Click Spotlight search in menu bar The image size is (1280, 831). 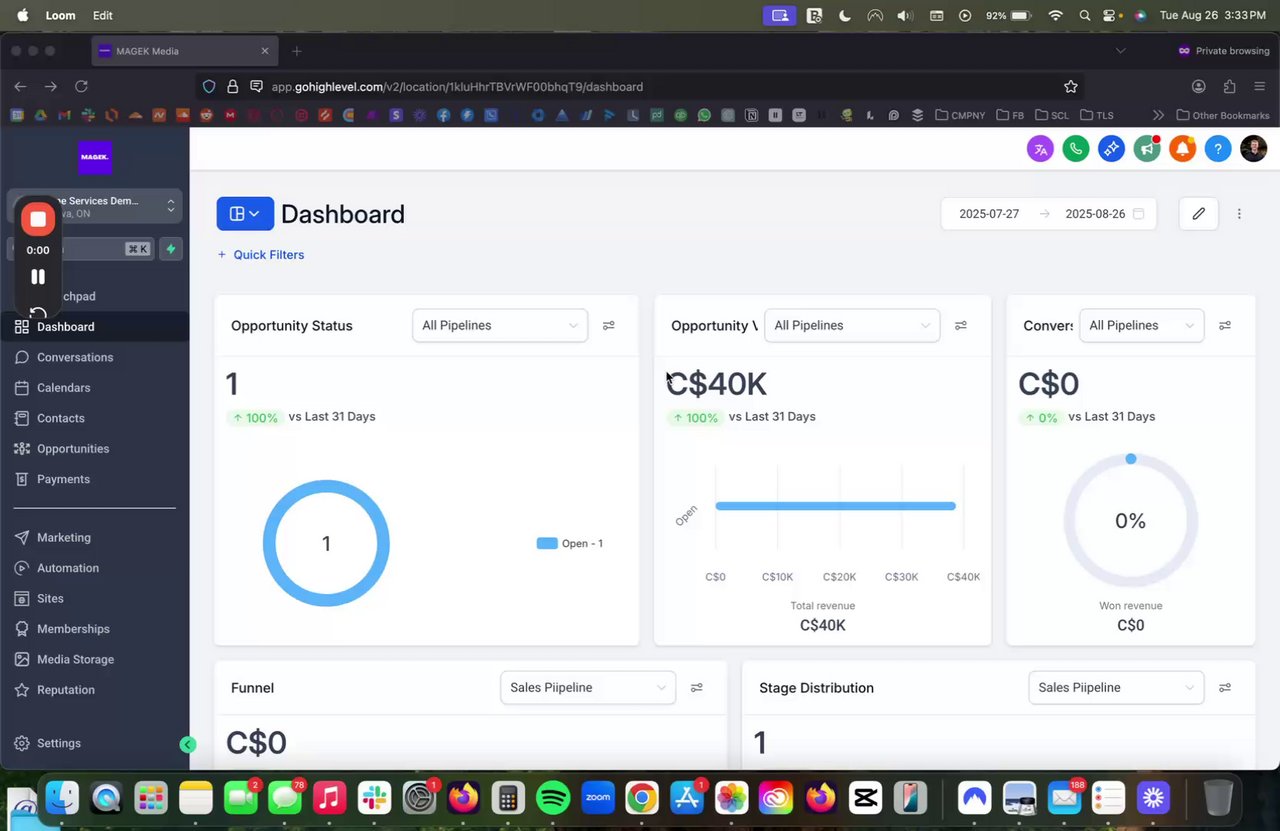(x=1085, y=16)
